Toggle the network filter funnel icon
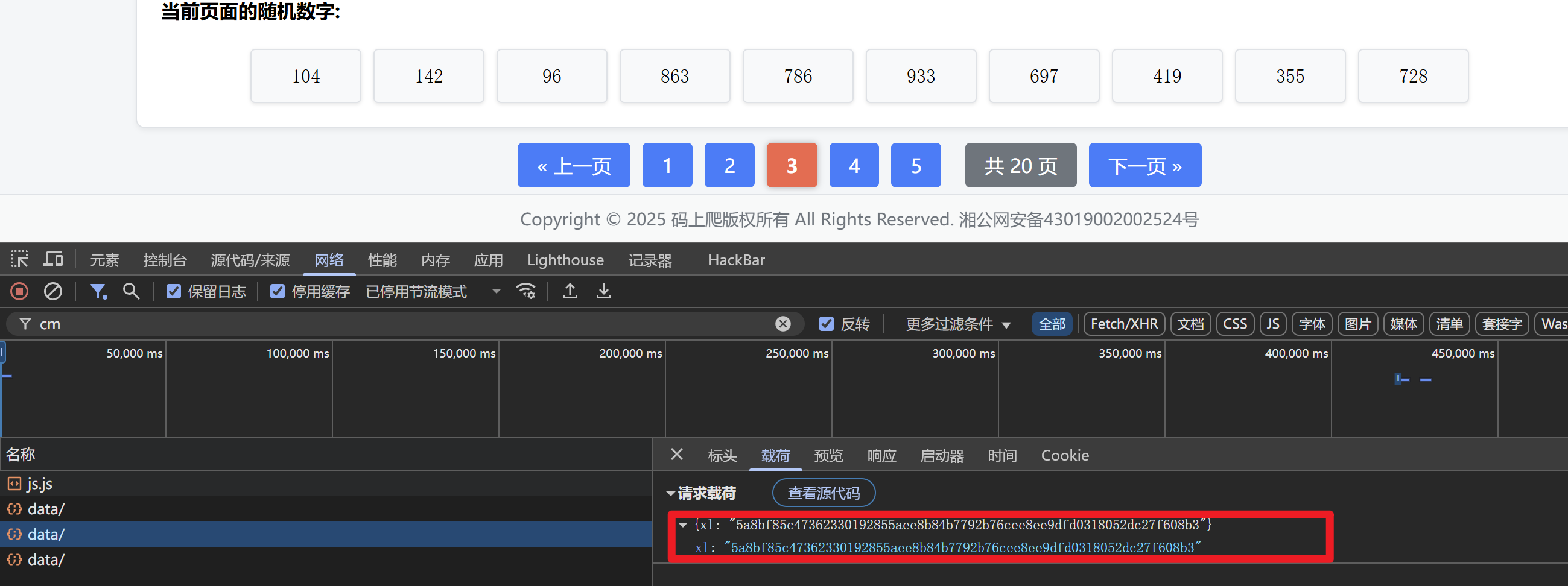Image resolution: width=1568 pixels, height=586 pixels. [x=98, y=291]
